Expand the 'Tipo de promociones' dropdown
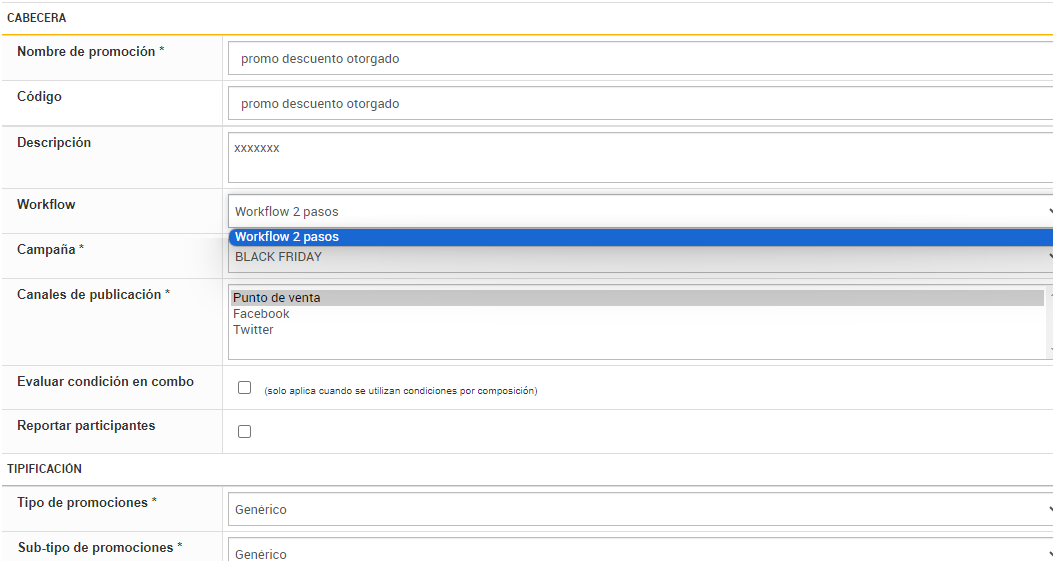The height and width of the screenshot is (561, 1053). [640, 509]
